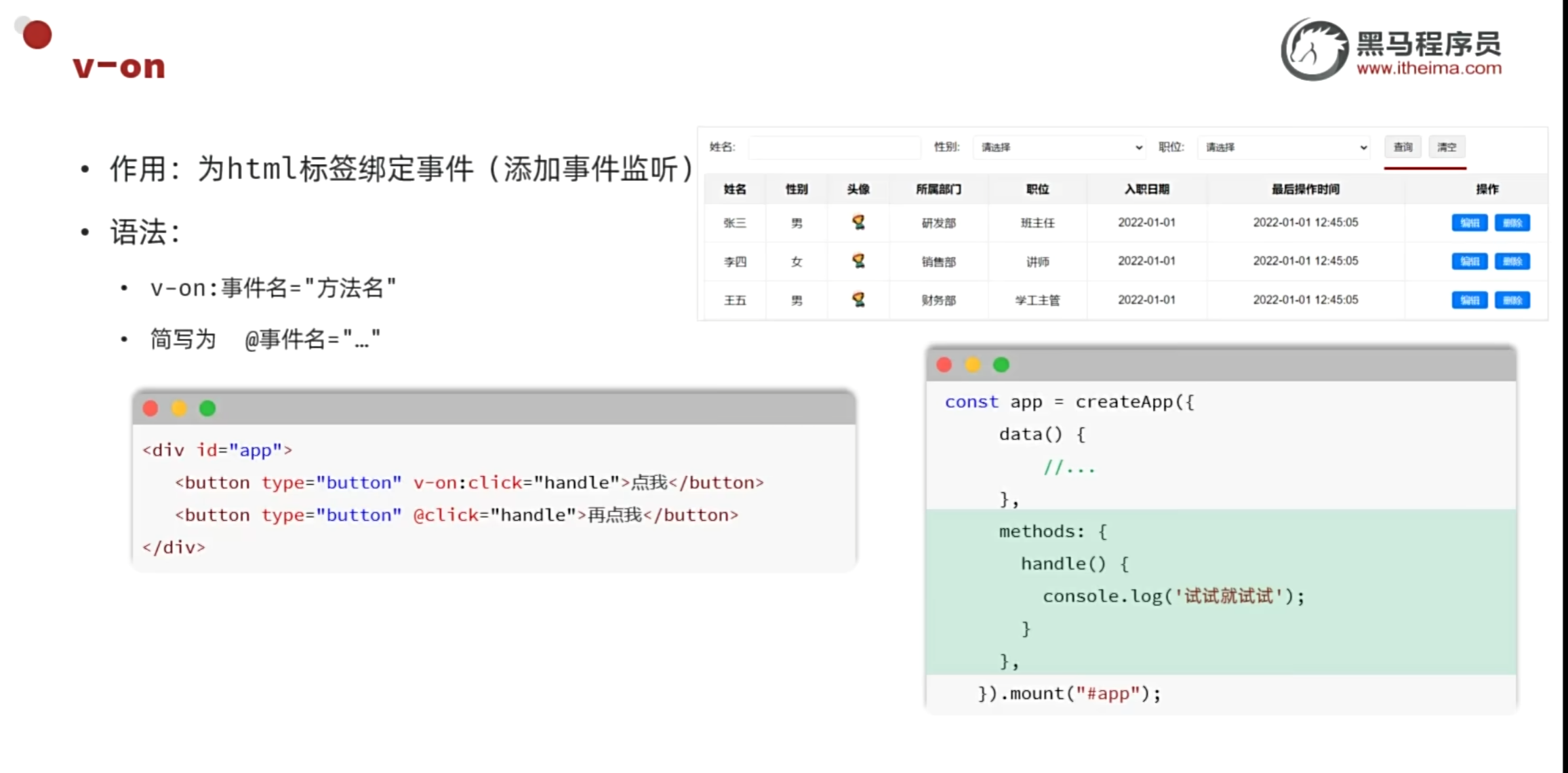This screenshot has width=1568, height=773.
Task: Click the avatar icon in 李四's row
Action: [x=858, y=261]
